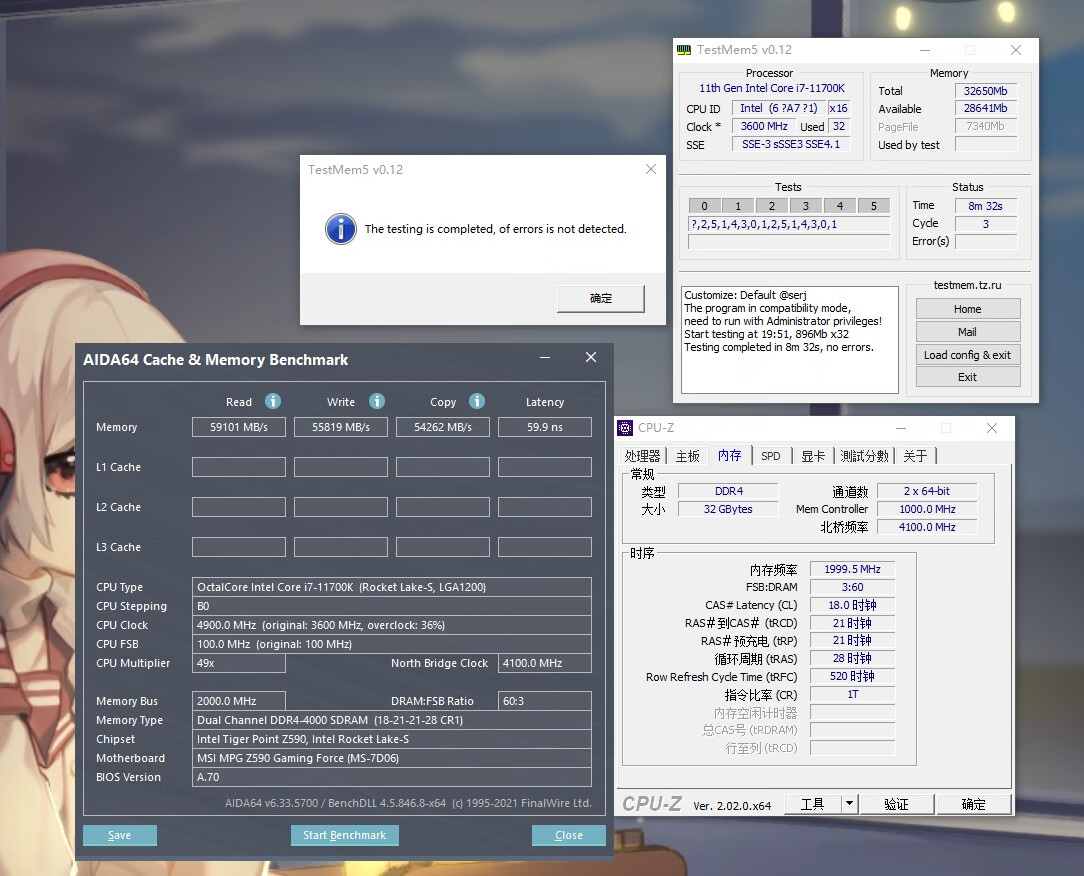
Task: Click test box 4 in TestMem5 Tests
Action: pos(840,206)
